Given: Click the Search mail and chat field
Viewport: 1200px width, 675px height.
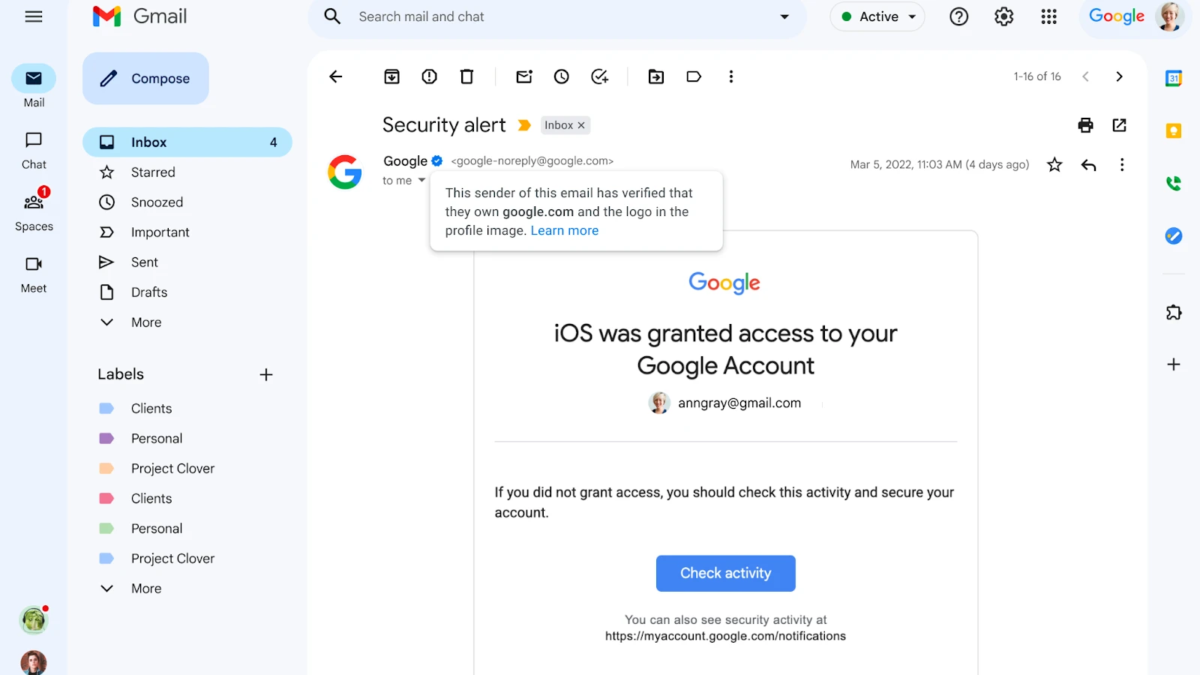Looking at the screenshot, I should (560, 17).
